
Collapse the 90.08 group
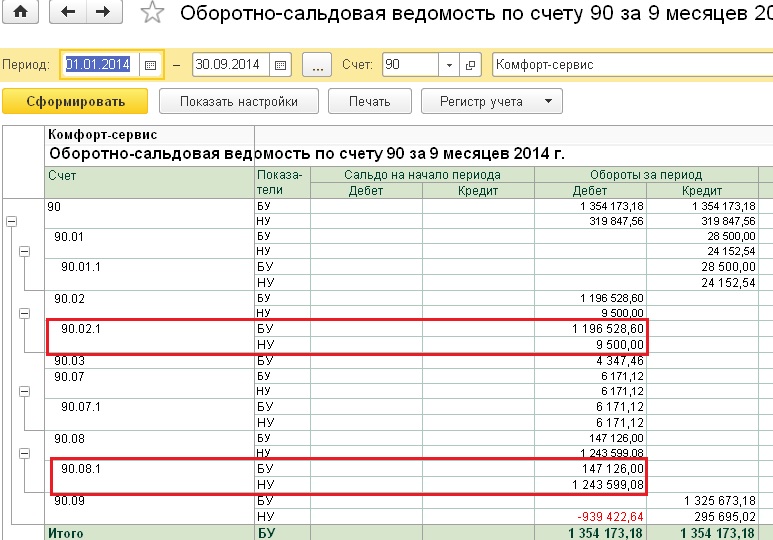[24, 453]
